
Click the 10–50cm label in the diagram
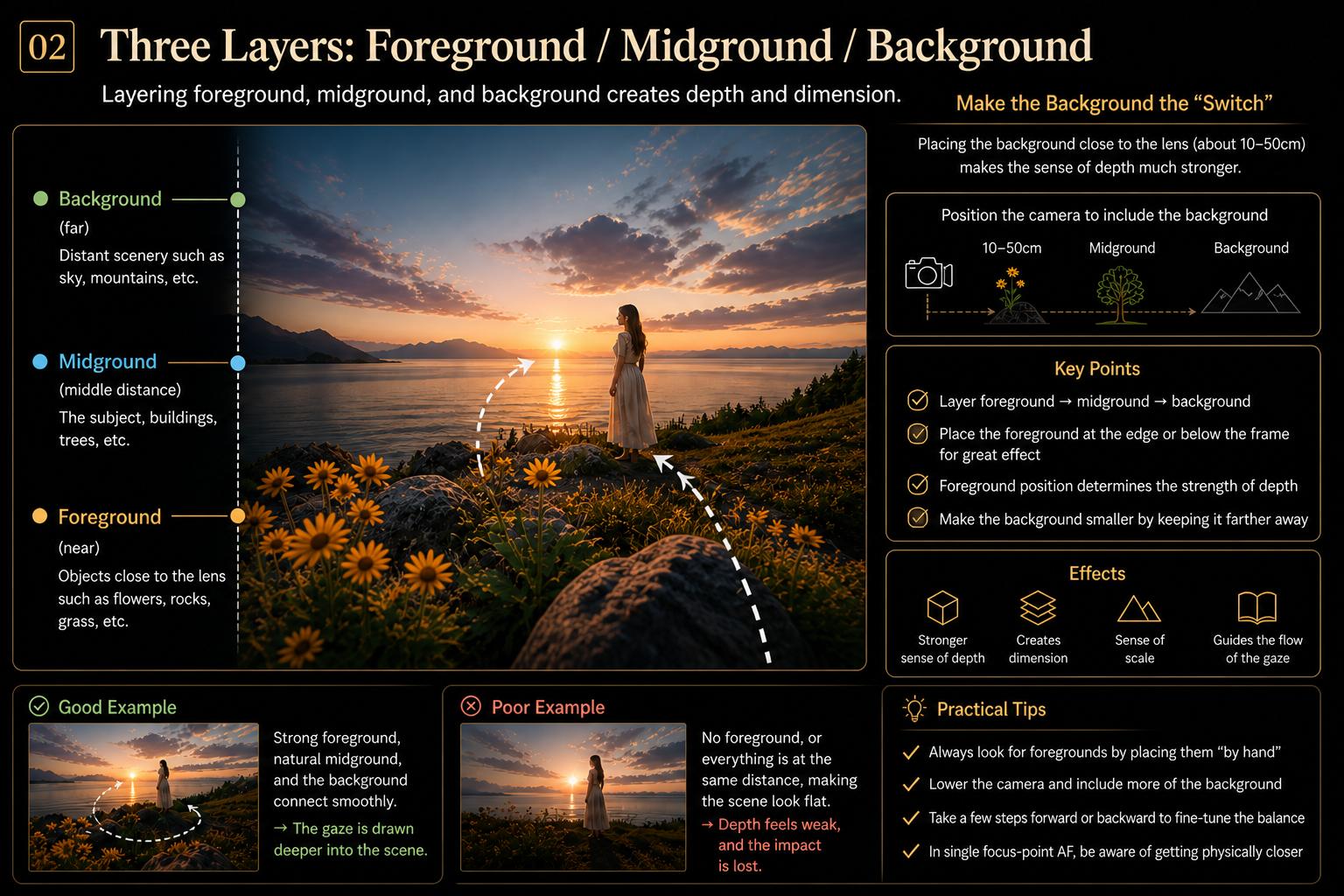click(1011, 248)
